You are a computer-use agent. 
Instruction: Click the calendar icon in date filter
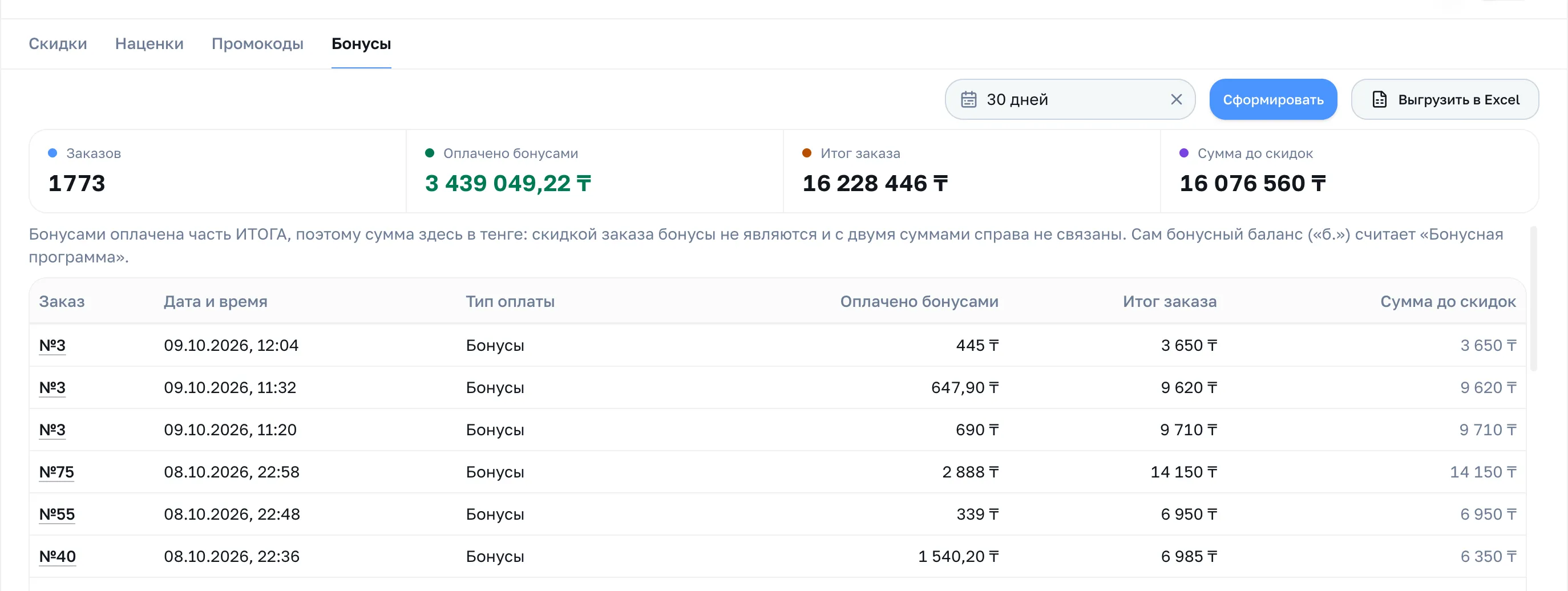click(968, 99)
